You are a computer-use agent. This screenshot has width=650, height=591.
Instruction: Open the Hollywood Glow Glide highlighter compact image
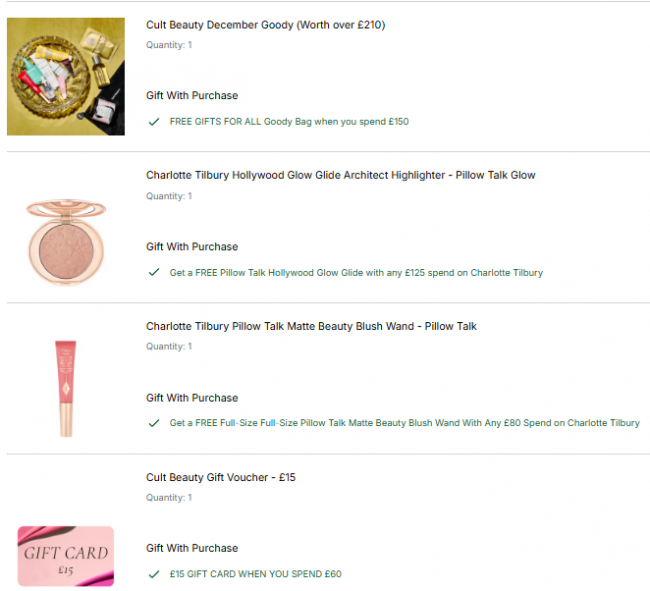[66, 242]
